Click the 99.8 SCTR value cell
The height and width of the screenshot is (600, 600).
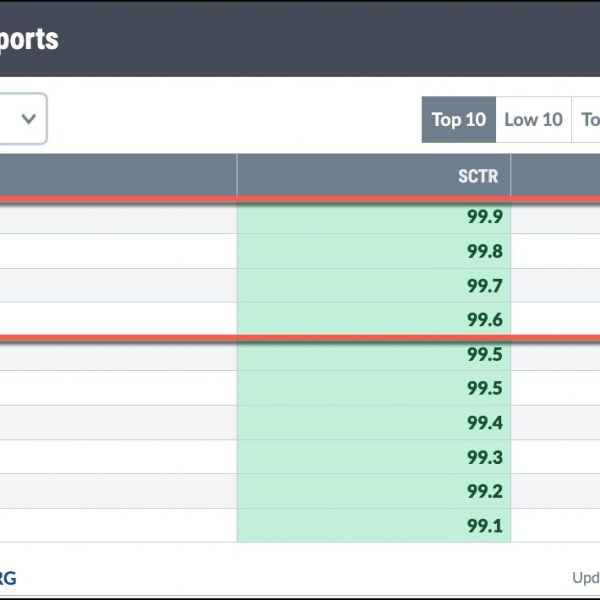[x=373, y=251]
